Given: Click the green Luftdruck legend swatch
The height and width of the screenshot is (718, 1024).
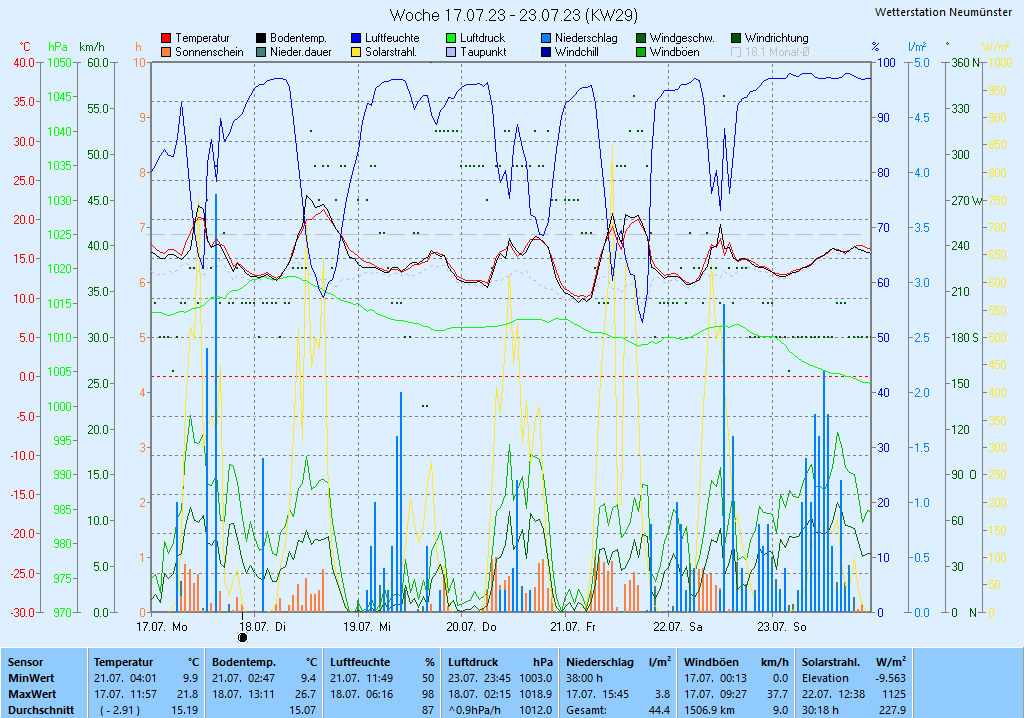Looking at the screenshot, I should pyautogui.click(x=451, y=39).
